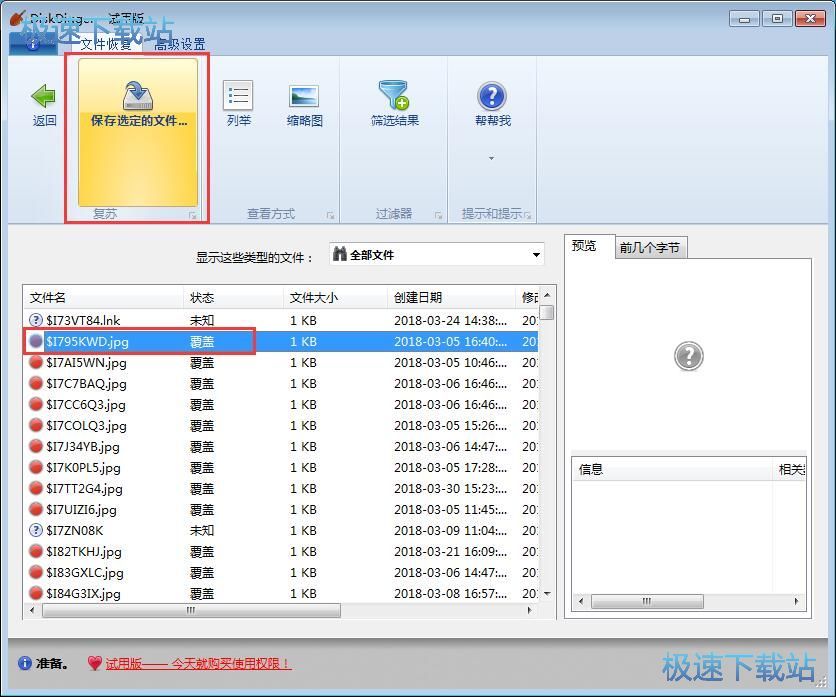Viewport: 836px width, 697px height.
Task: Select file $I7UIZI6.jpg
Action: point(81,510)
